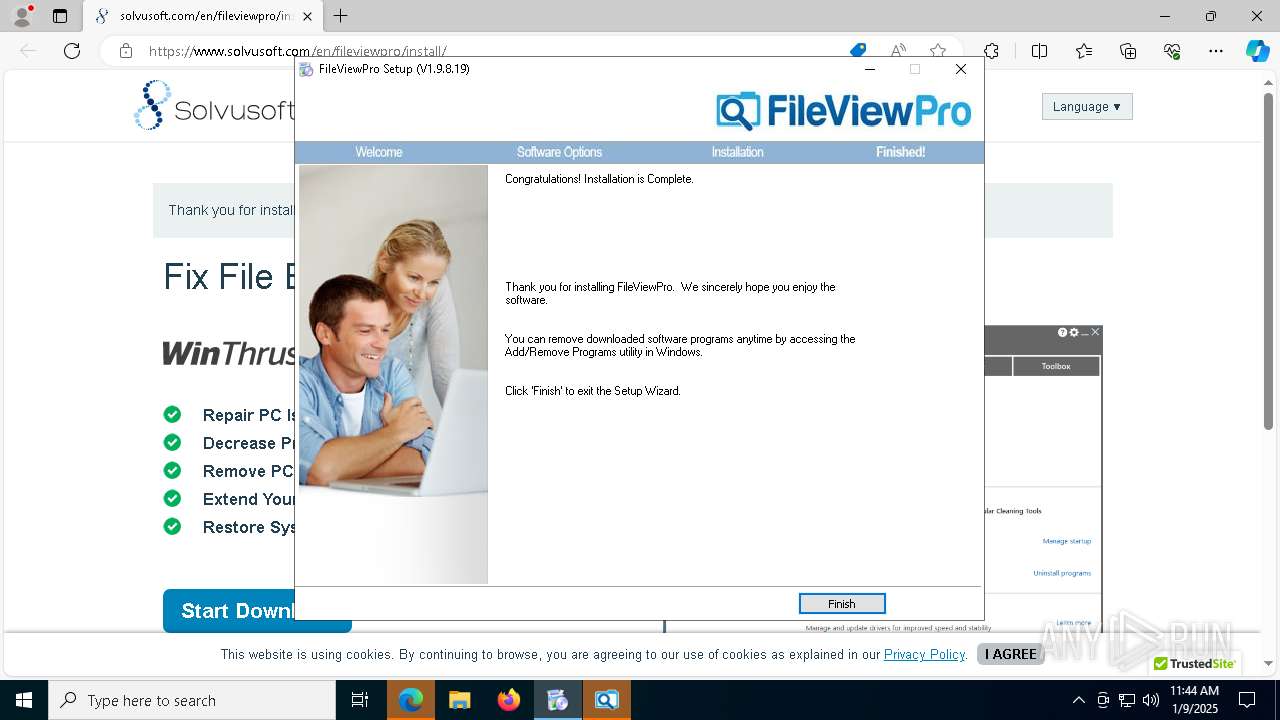The height and width of the screenshot is (720, 1280).
Task: Select the Installation step tab
Action: point(737,152)
